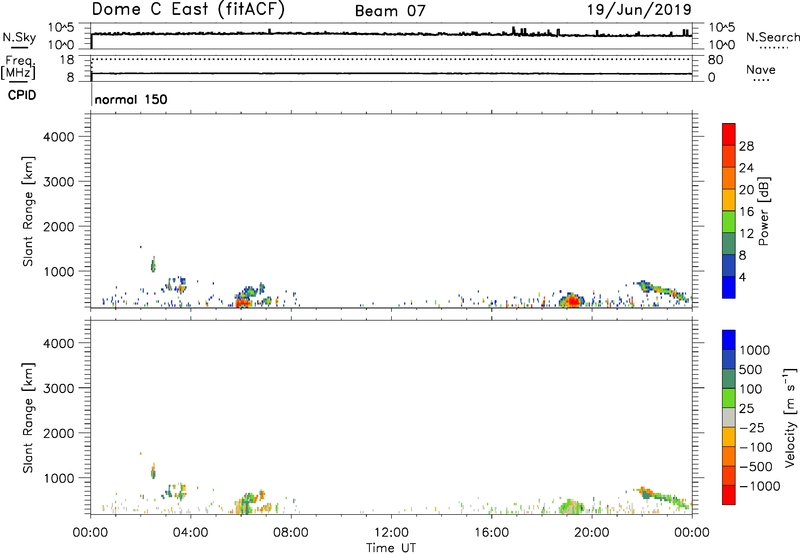Image resolution: width=800 pixels, height=554 pixels.
Task: Click the '20:00' time axis tick label
Action: pyautogui.click(x=591, y=533)
